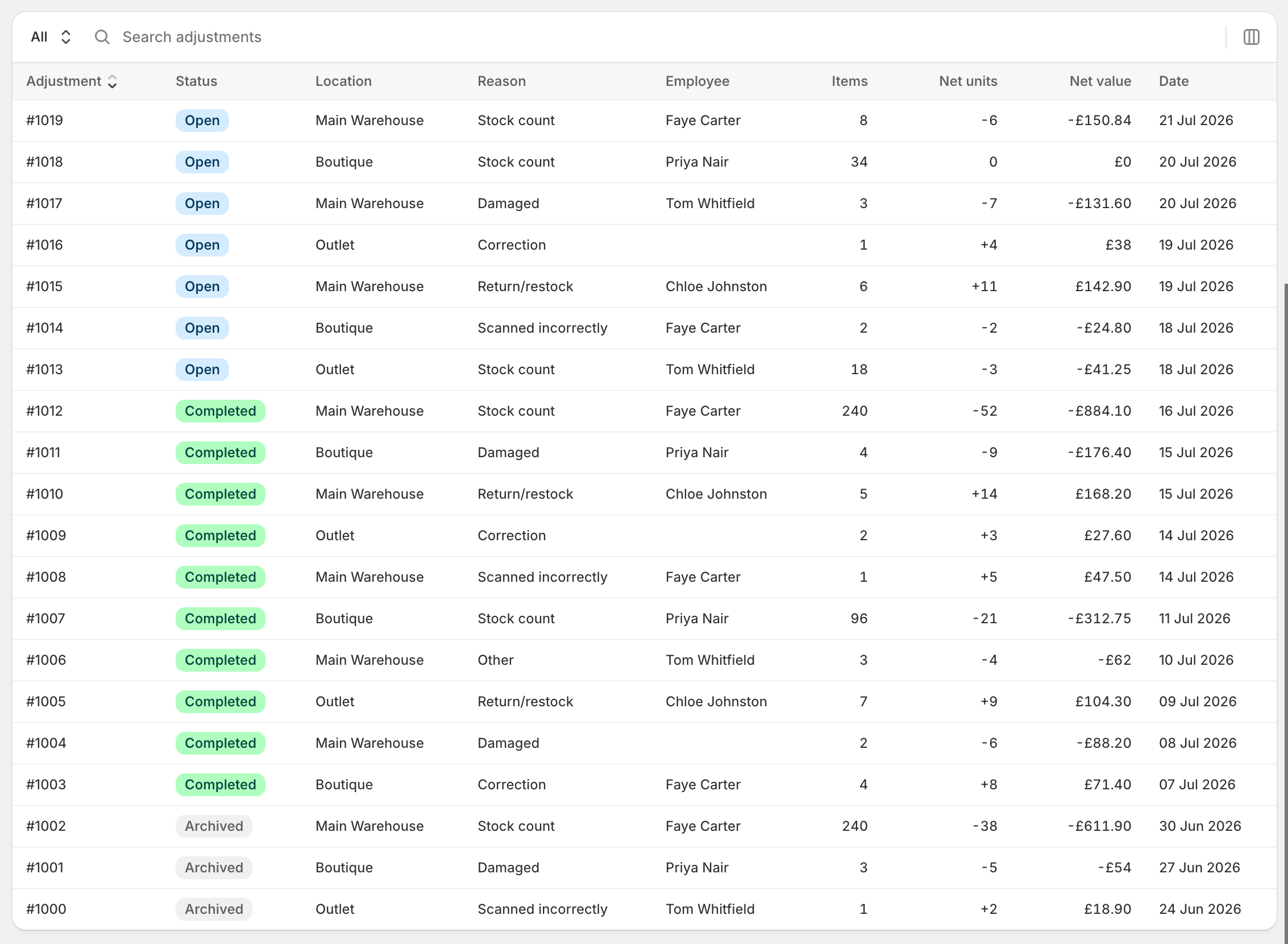Open adjustment #1011

click(x=645, y=453)
